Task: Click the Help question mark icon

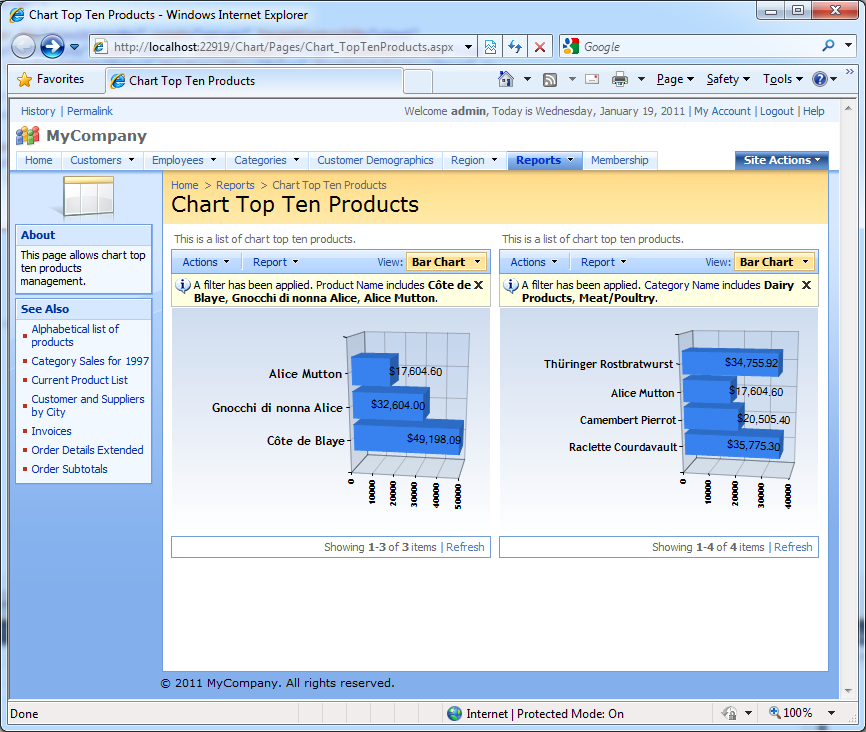Action: click(x=820, y=80)
